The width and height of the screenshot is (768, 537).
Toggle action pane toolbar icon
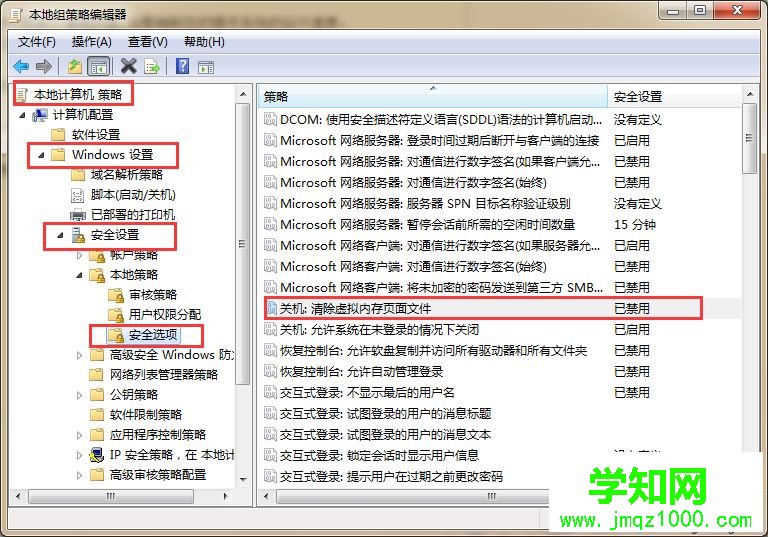coord(206,67)
